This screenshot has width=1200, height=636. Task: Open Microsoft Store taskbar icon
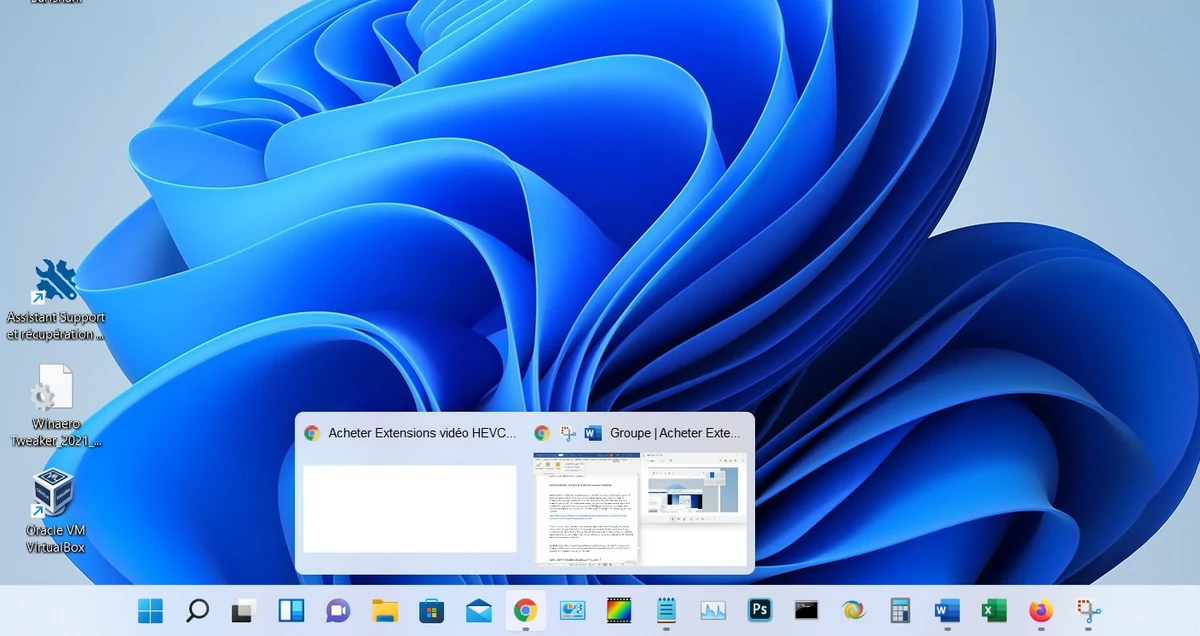tap(431, 610)
